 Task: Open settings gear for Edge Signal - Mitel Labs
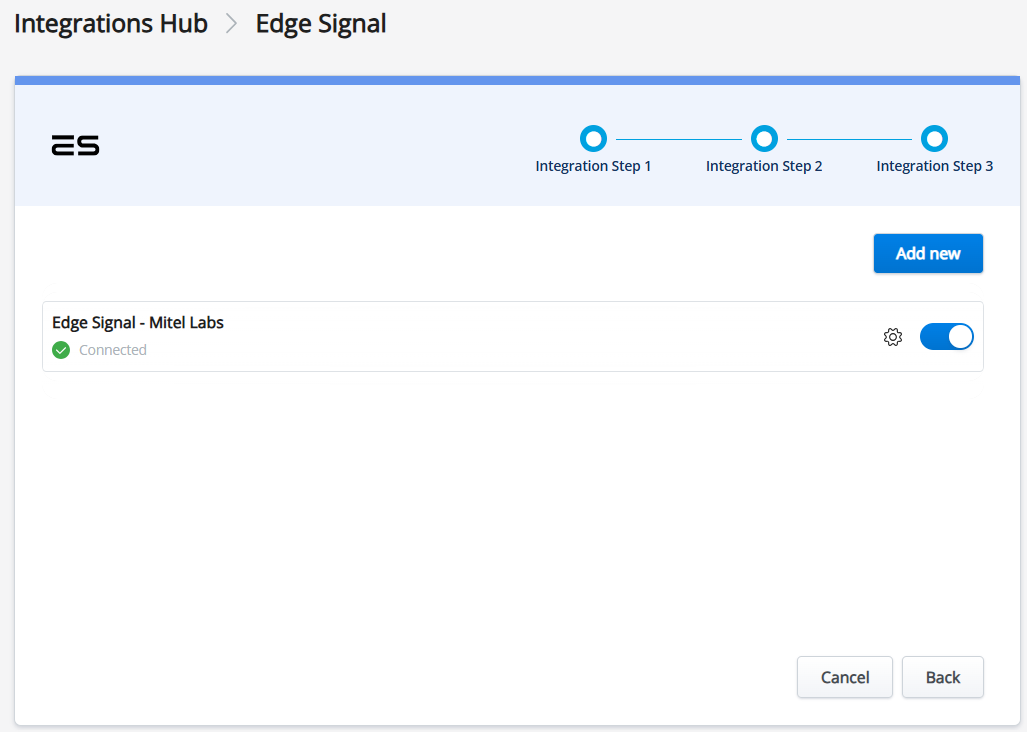coord(892,337)
